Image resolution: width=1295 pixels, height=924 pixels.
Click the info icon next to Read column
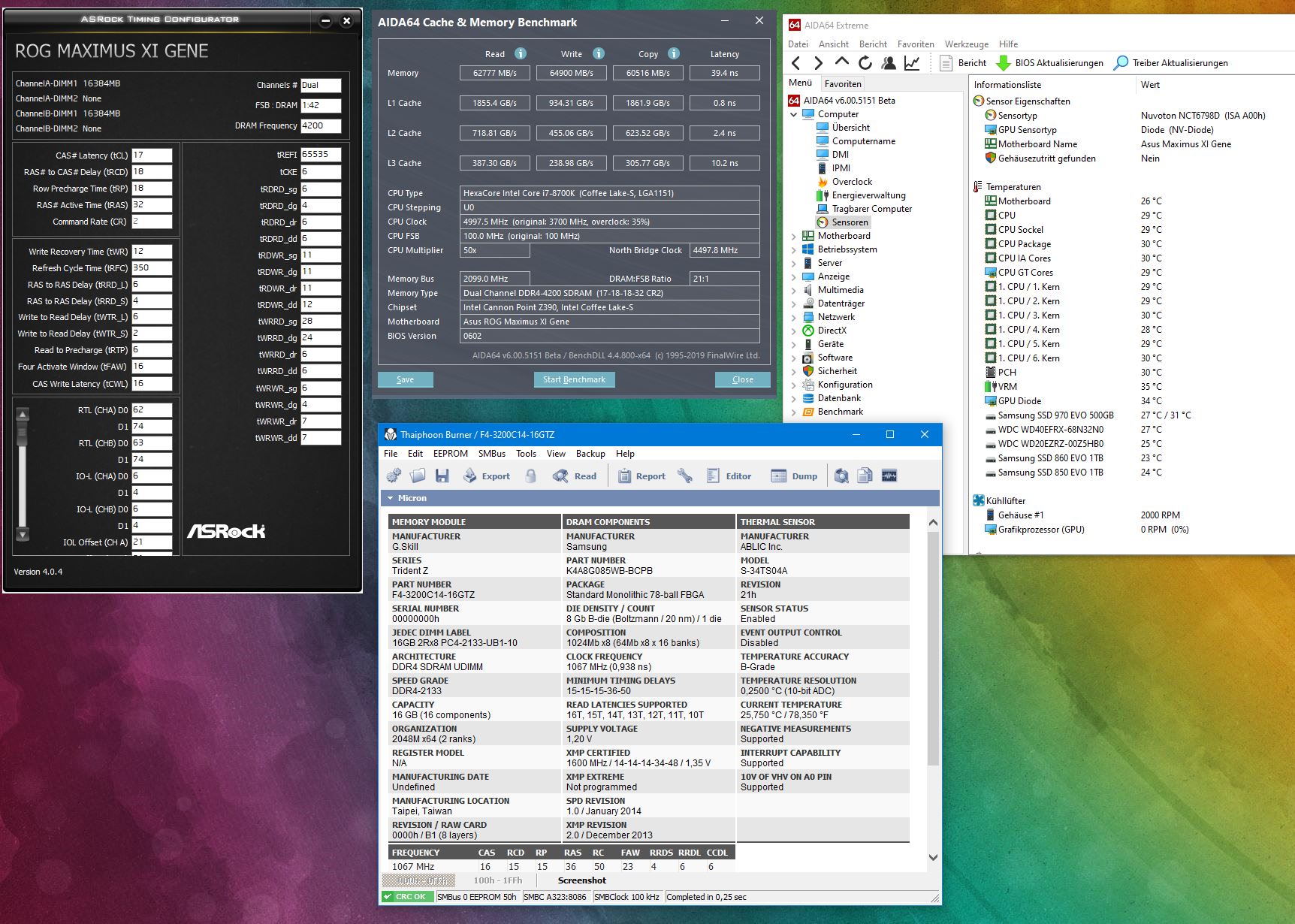tap(521, 53)
